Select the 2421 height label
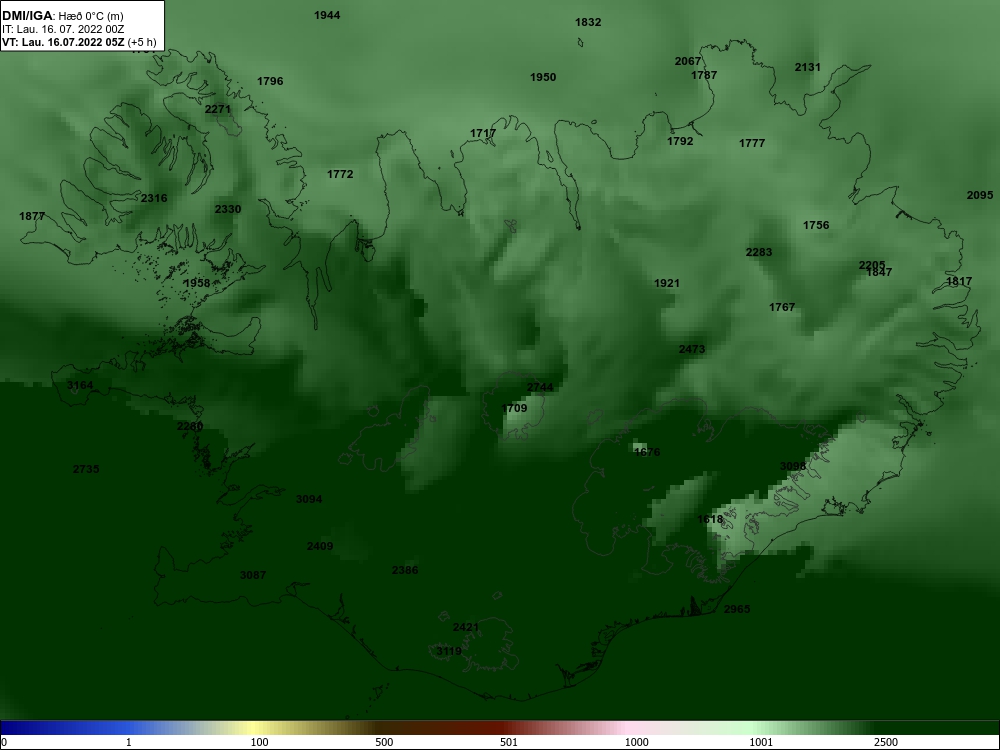 (x=466, y=628)
